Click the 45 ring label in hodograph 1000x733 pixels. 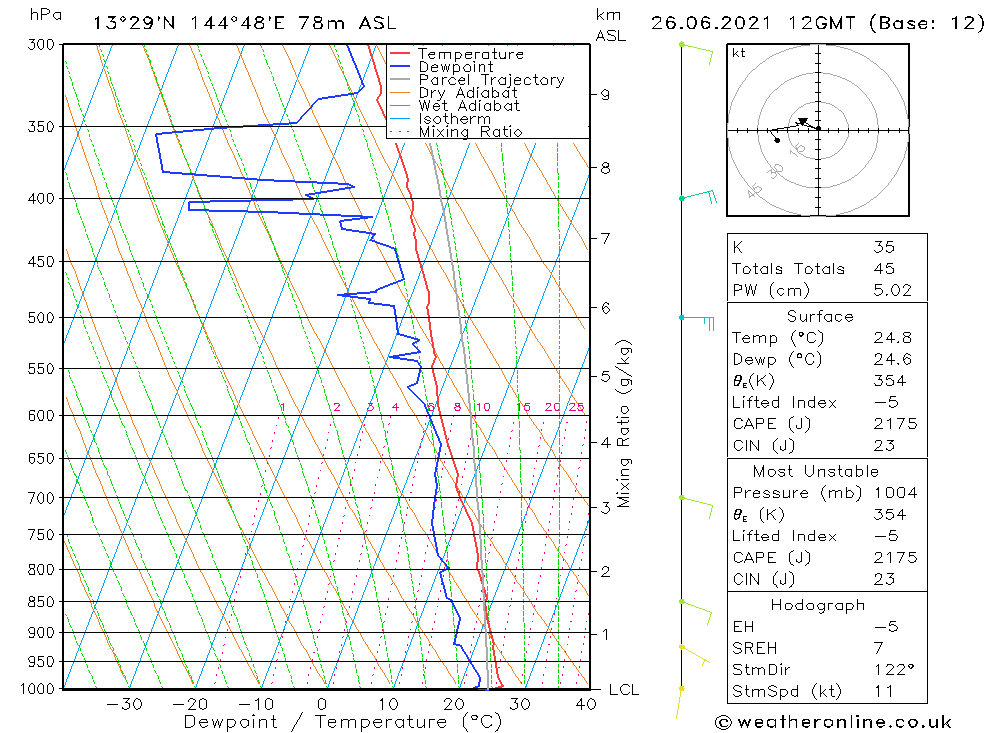click(x=754, y=190)
